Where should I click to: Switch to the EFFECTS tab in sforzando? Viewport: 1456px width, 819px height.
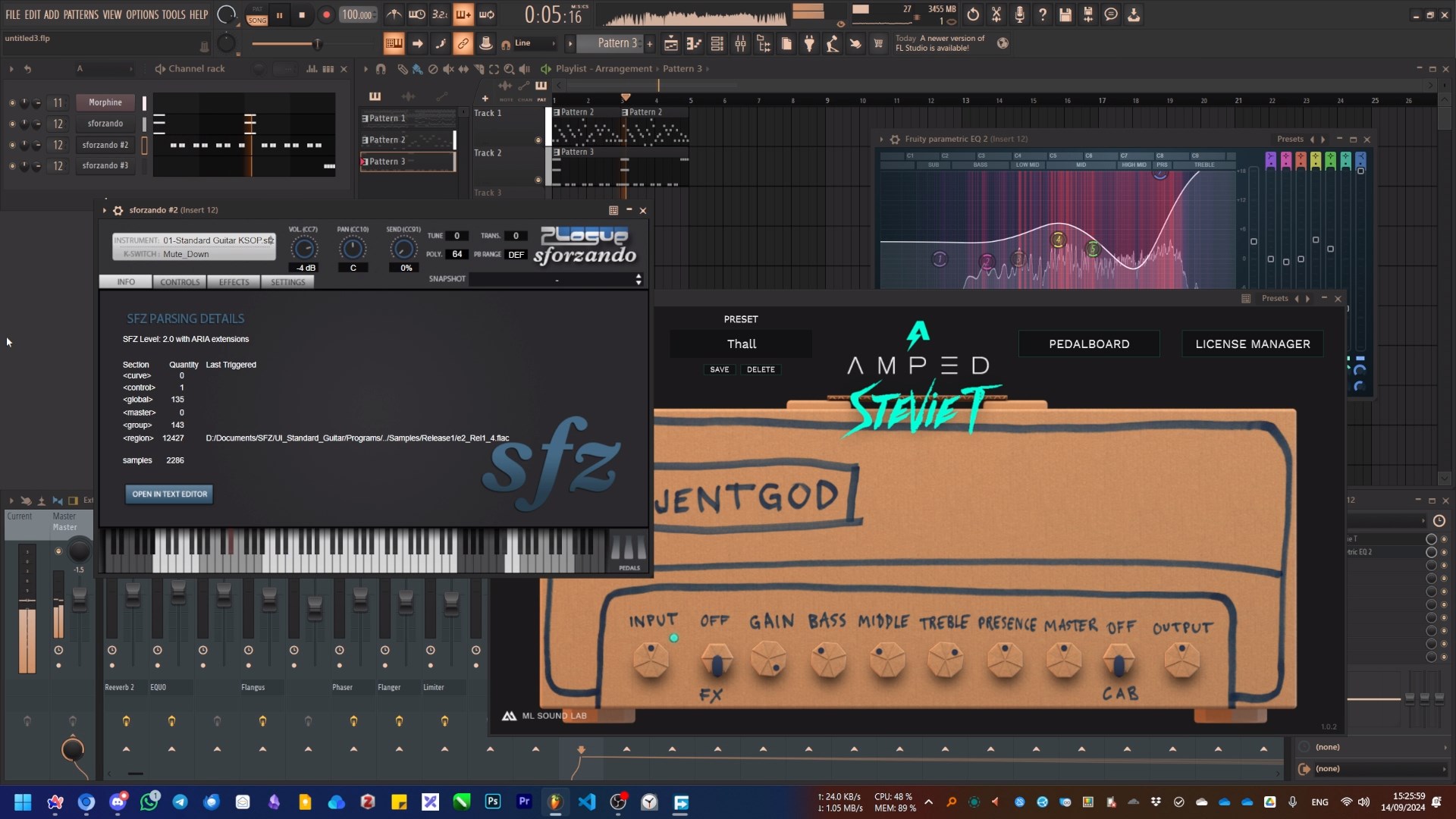coord(234,282)
